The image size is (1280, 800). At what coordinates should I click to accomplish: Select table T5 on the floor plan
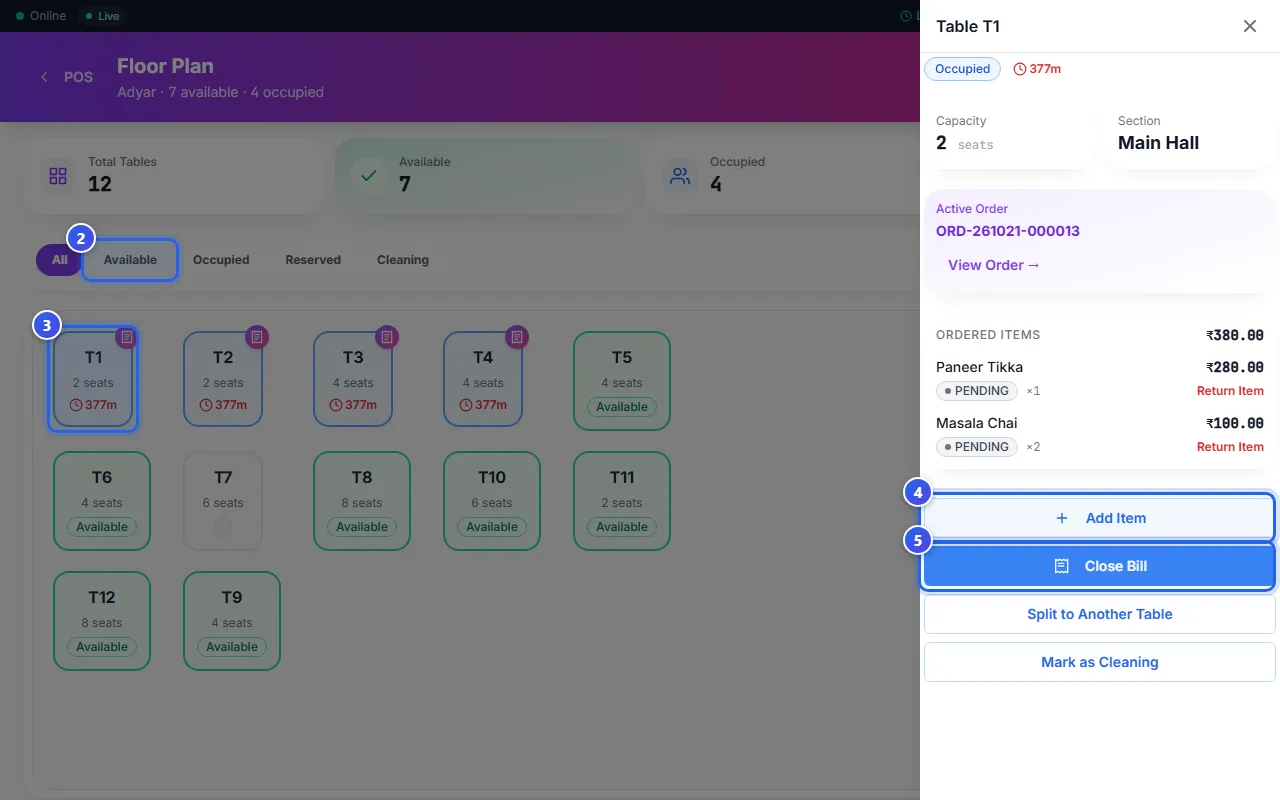pyautogui.click(x=622, y=381)
